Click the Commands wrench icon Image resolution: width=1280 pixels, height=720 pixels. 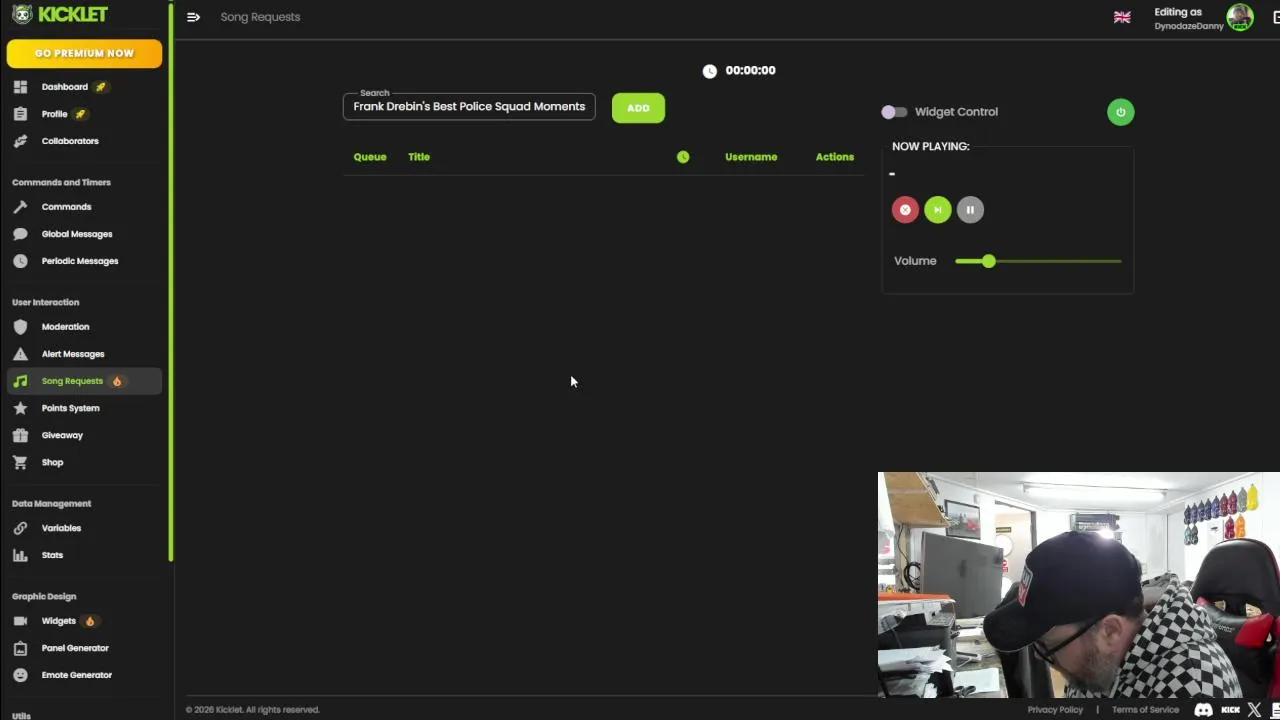(x=20, y=207)
